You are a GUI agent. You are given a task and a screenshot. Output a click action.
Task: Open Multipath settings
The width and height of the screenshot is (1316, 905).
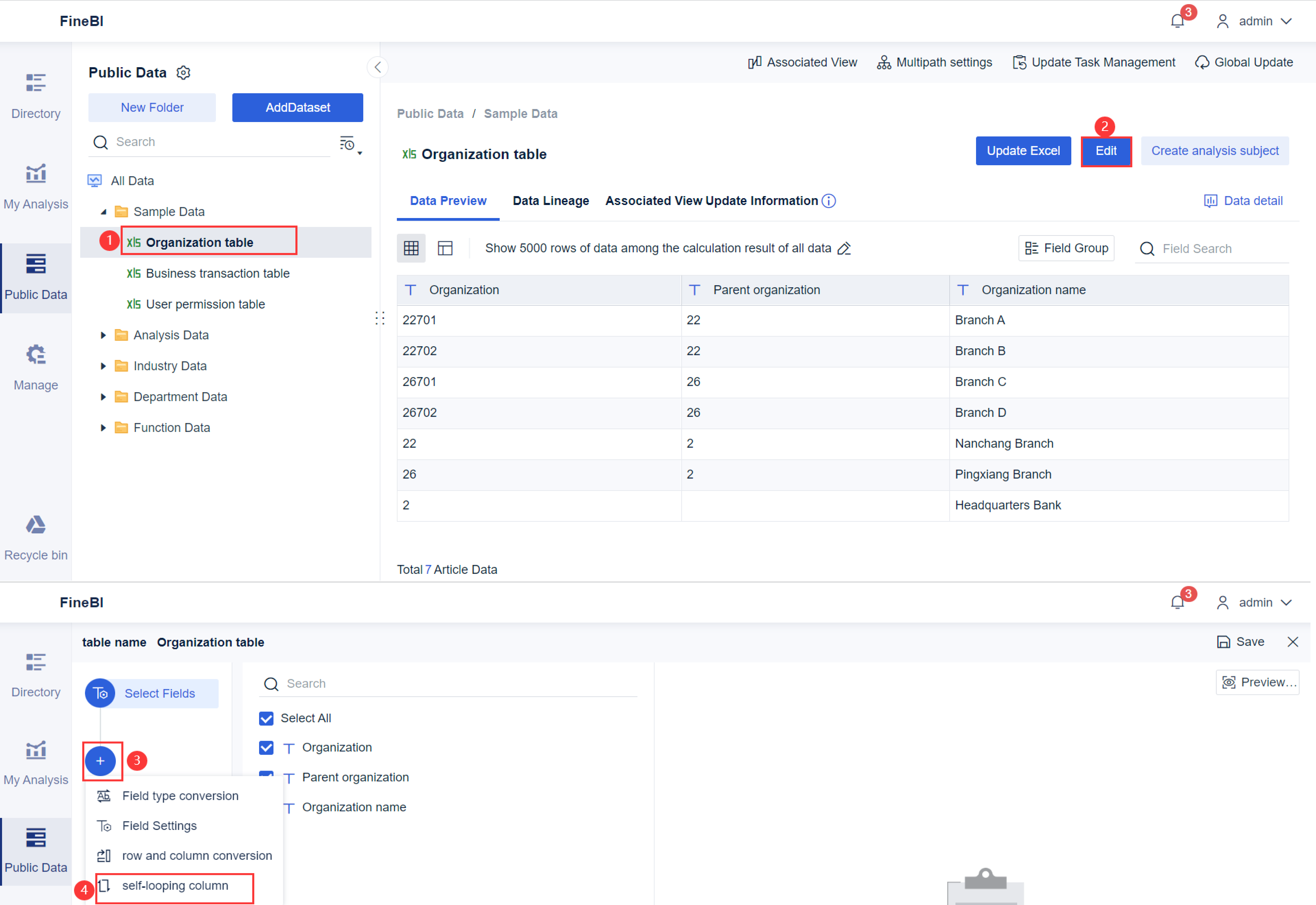tap(934, 62)
